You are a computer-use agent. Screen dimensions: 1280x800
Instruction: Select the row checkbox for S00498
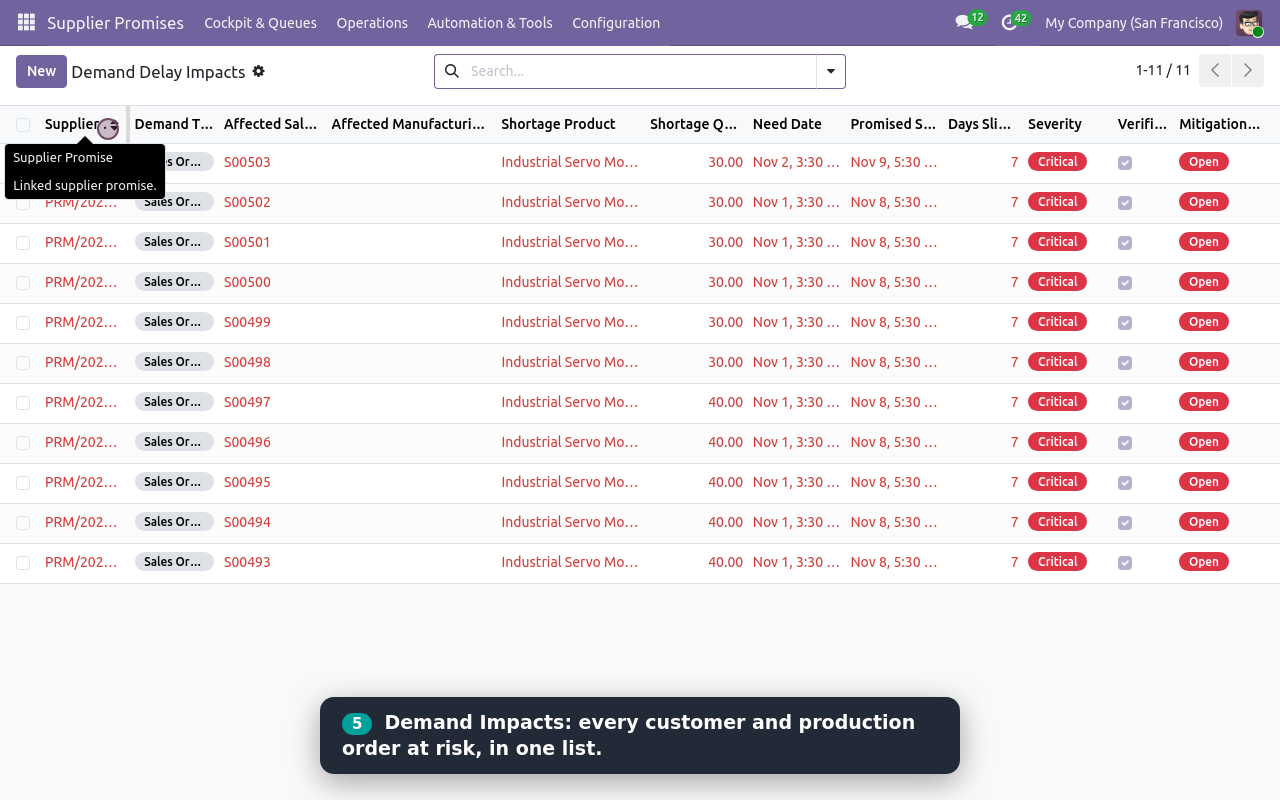(x=23, y=362)
